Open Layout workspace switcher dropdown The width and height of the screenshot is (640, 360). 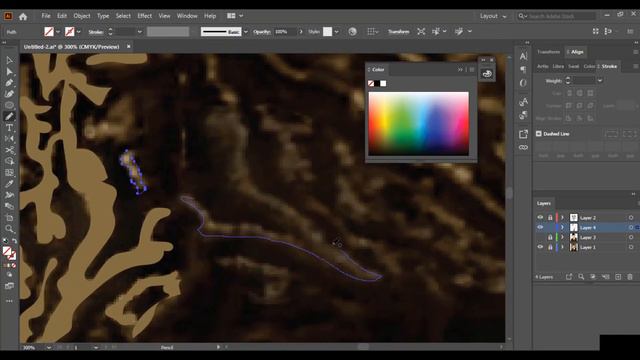[x=493, y=16]
